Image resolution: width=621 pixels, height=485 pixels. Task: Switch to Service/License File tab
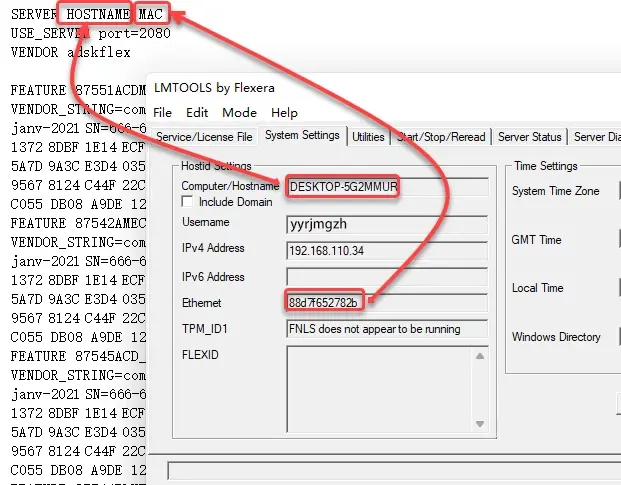pyautogui.click(x=204, y=137)
